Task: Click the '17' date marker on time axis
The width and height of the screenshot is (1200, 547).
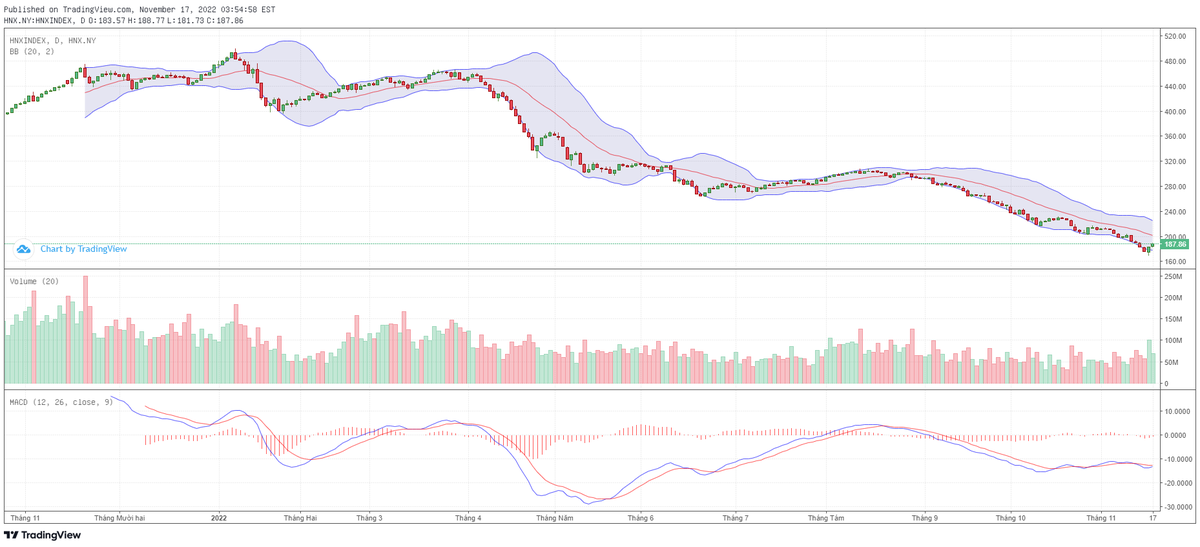Action: [1152, 518]
